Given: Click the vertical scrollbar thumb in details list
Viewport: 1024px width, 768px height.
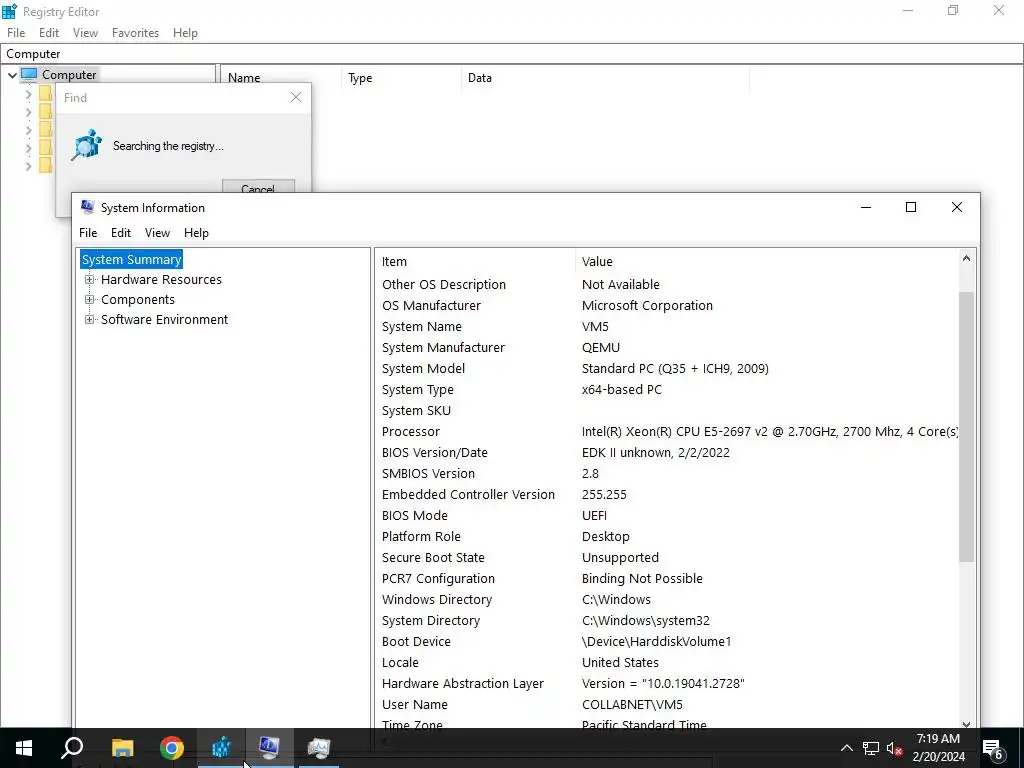Looking at the screenshot, I should (x=967, y=426).
